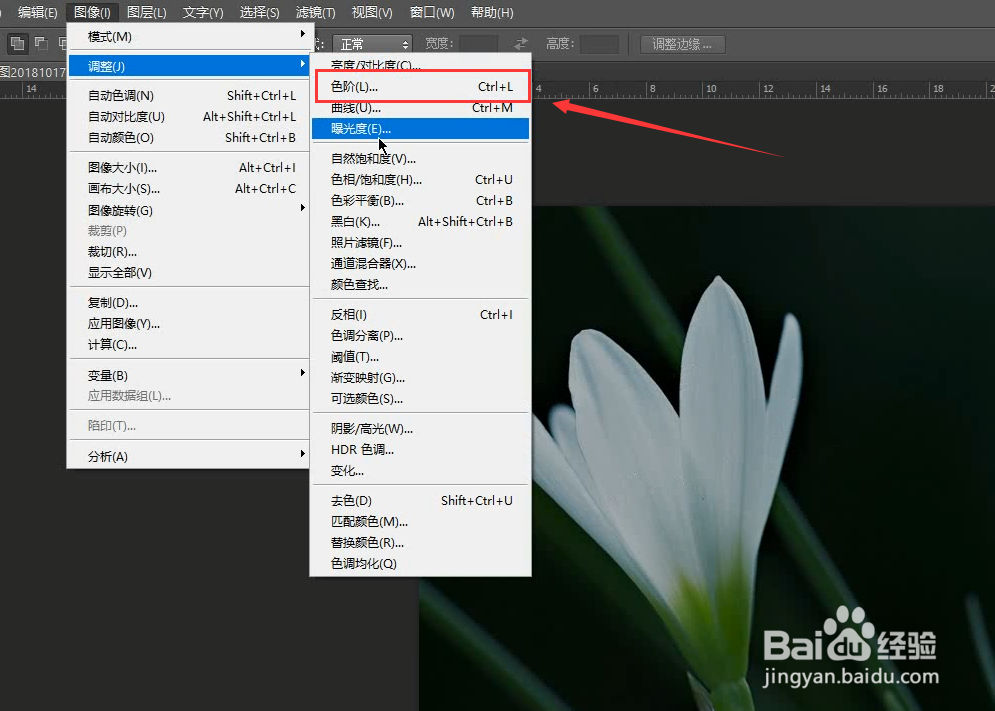
Task: Choose 照片滤镜(F) adjustment
Action: point(421,243)
